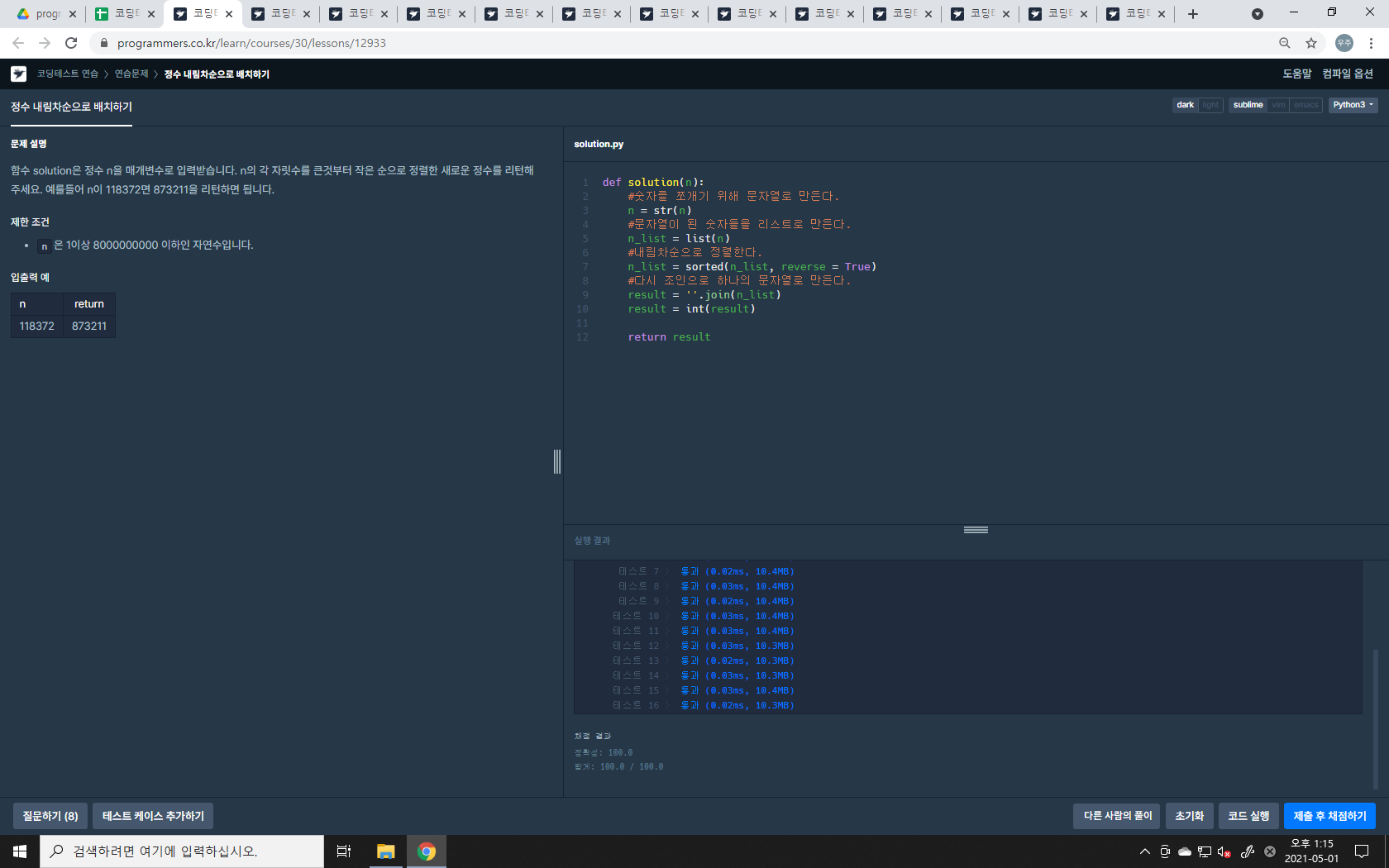1389x868 pixels.
Task: Click the 테스트 16 result row
Action: point(703,705)
